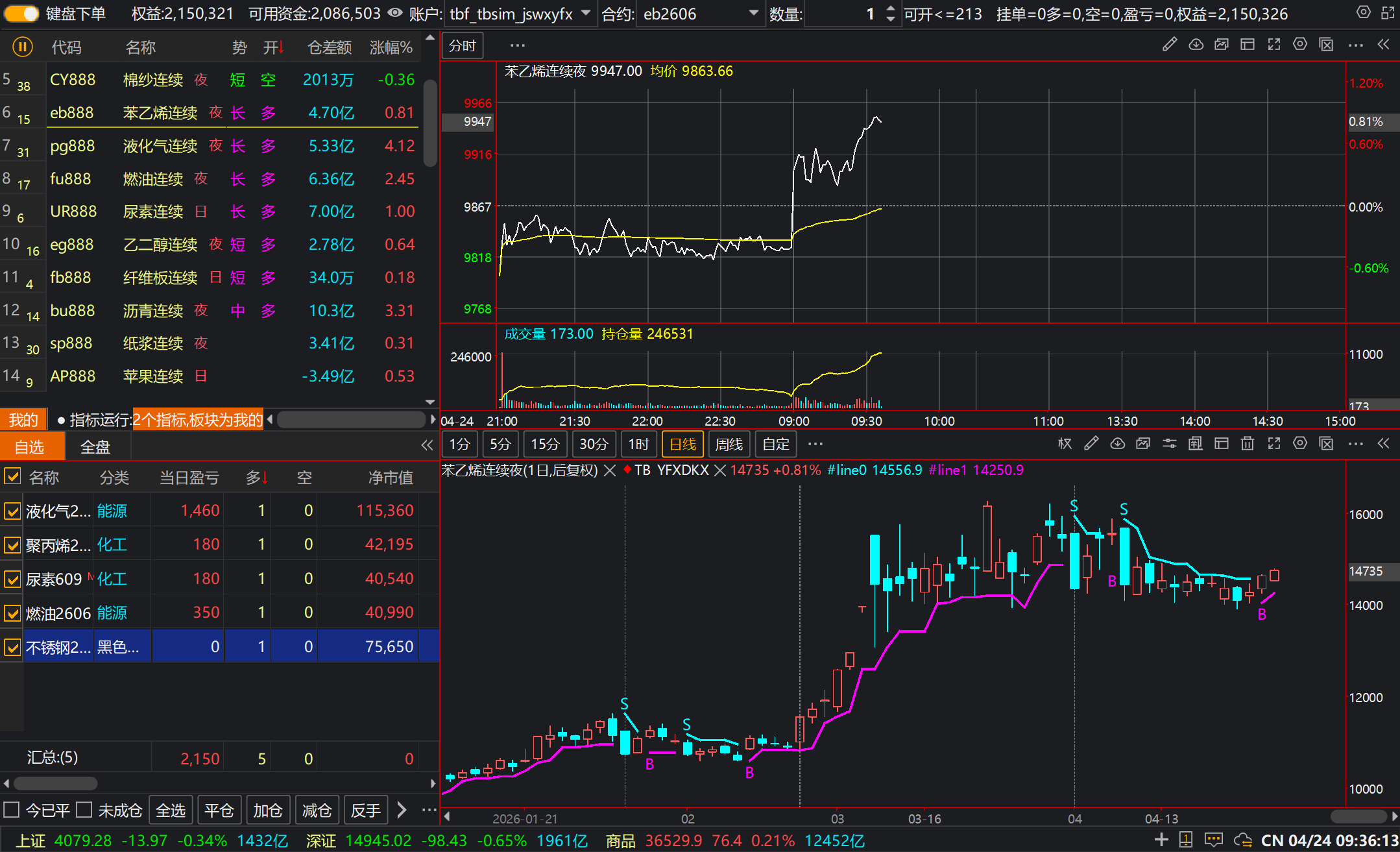
Task: Click the hexagon settings icon in the intraday chart toolbar
Action: click(1300, 45)
